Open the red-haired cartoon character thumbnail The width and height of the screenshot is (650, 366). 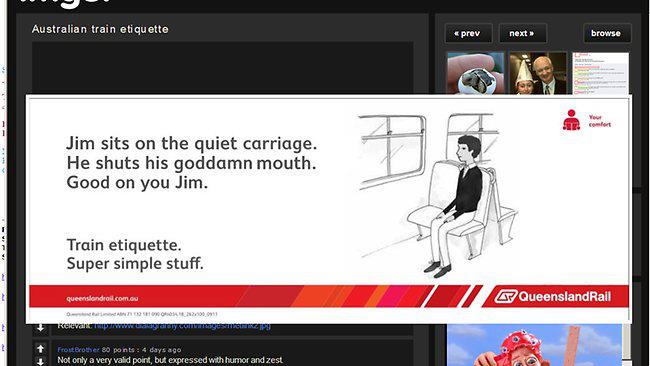534,345
